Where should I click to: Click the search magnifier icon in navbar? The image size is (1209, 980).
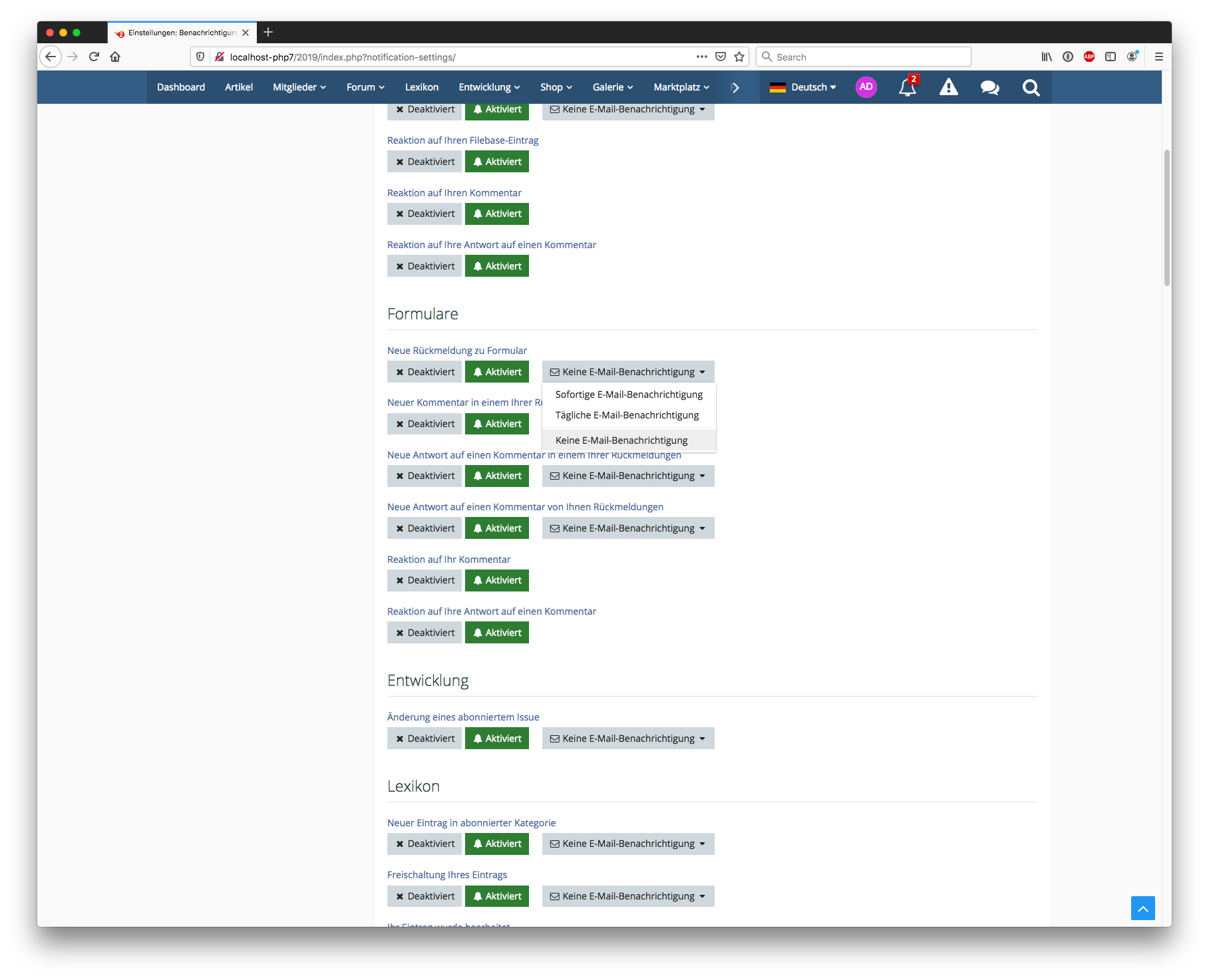[x=1031, y=87]
